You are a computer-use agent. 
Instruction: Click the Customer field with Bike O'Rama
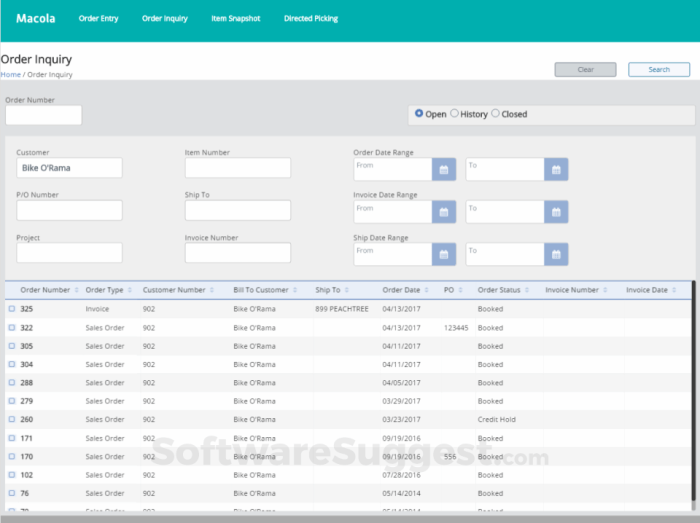point(69,168)
